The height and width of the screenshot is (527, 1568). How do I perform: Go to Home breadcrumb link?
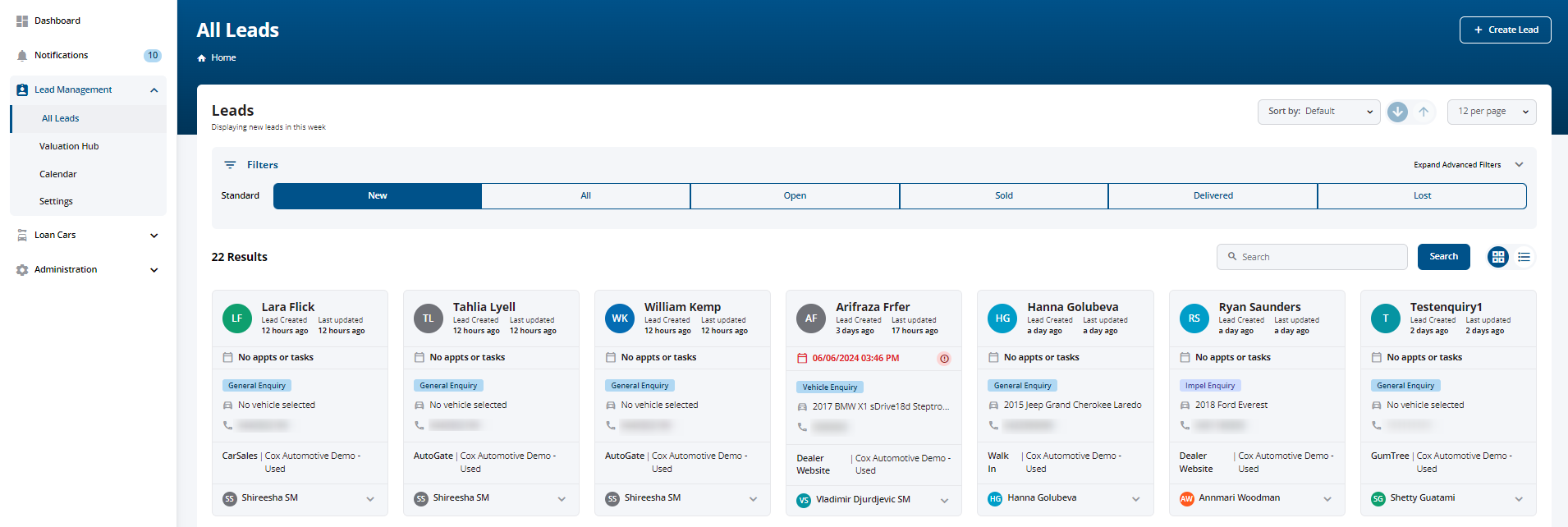tap(223, 57)
